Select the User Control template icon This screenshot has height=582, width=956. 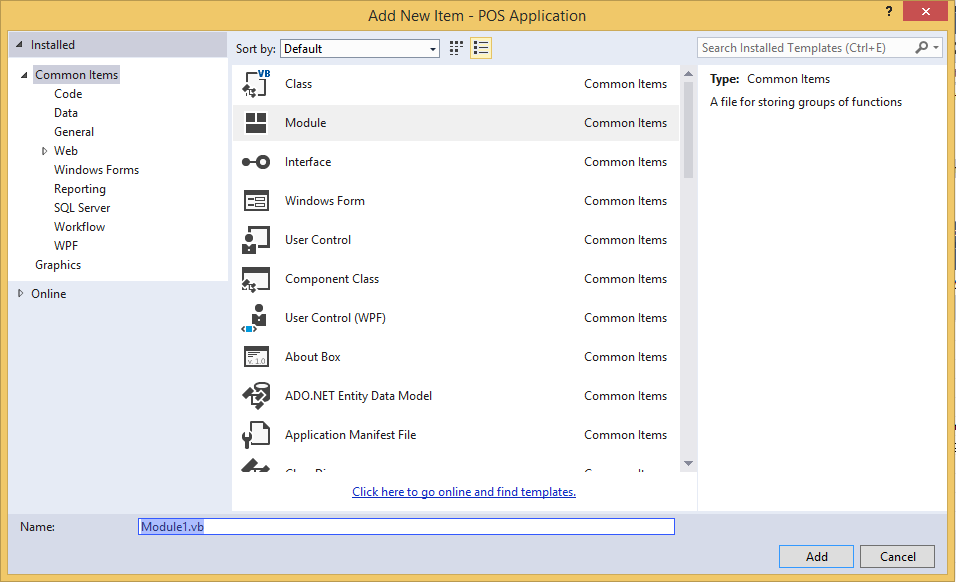coord(256,240)
